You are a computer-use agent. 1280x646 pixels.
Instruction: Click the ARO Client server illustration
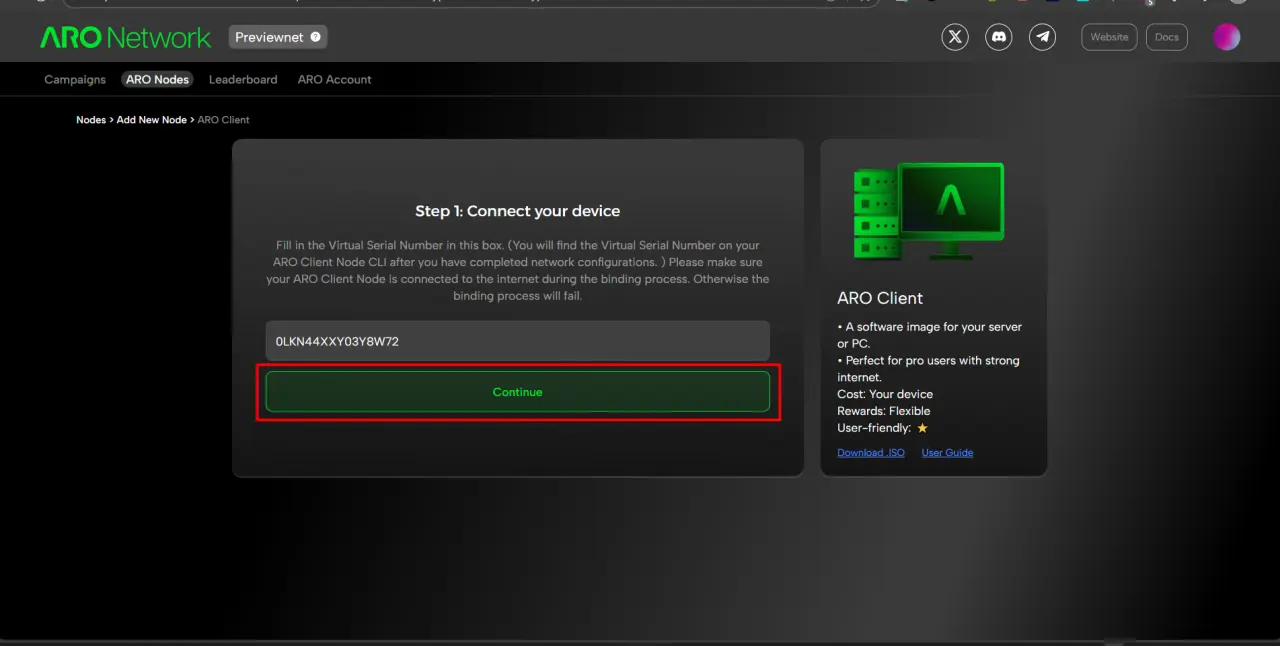coord(929,212)
